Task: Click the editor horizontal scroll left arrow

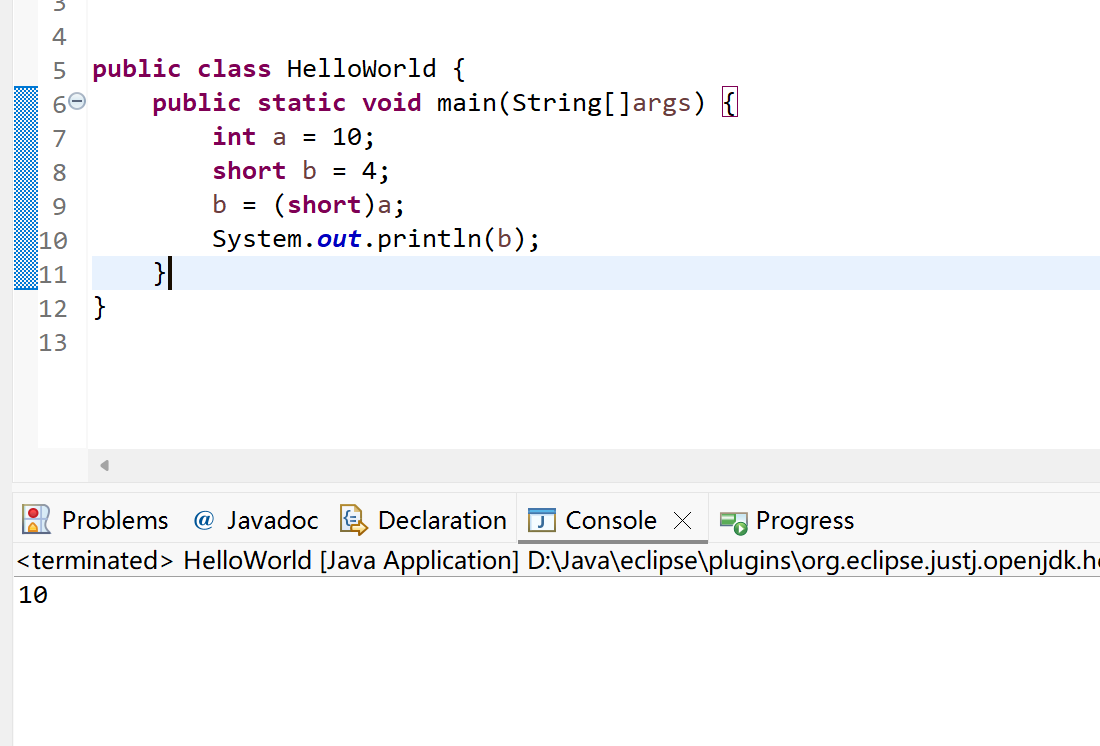Action: point(105,465)
